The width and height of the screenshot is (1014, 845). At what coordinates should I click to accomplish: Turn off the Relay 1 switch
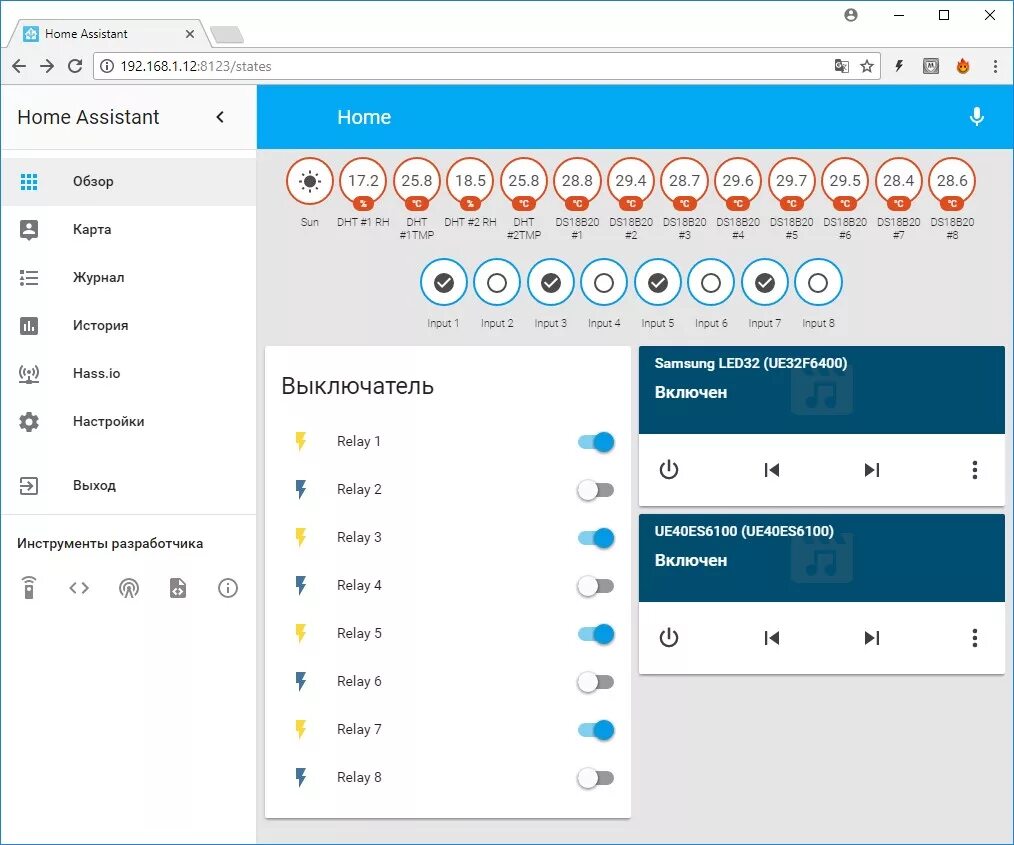(x=596, y=442)
